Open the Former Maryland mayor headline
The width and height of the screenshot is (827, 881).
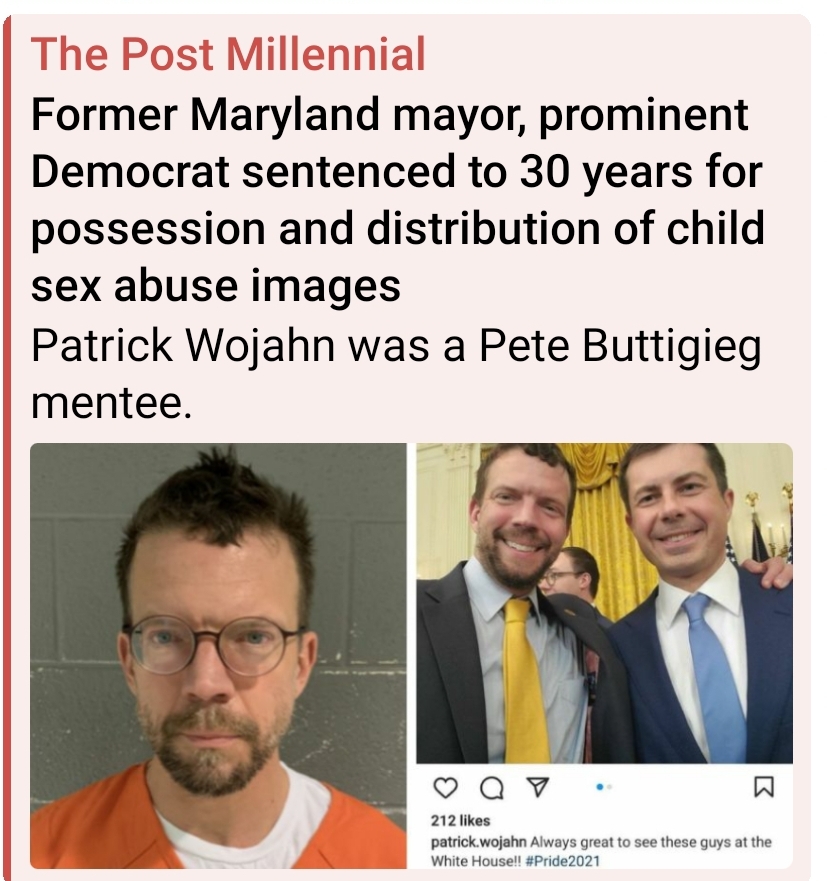click(397, 199)
